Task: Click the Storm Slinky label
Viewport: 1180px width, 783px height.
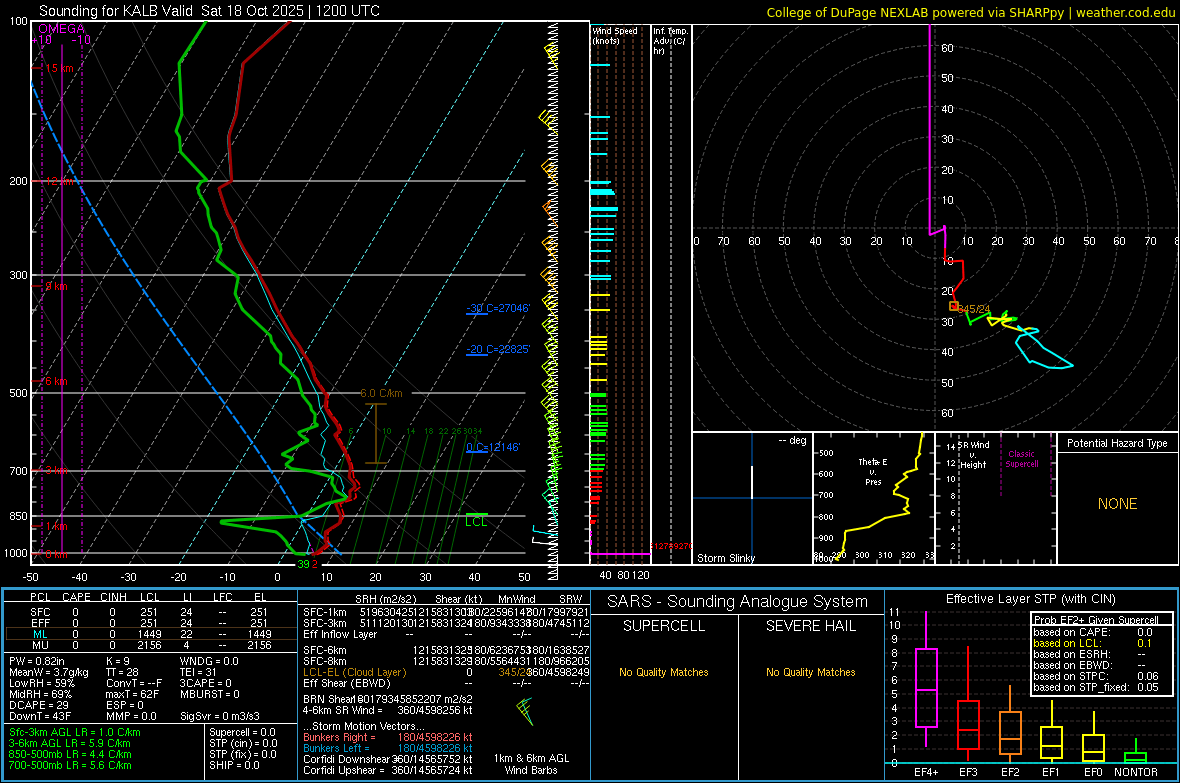Action: pyautogui.click(x=725, y=558)
